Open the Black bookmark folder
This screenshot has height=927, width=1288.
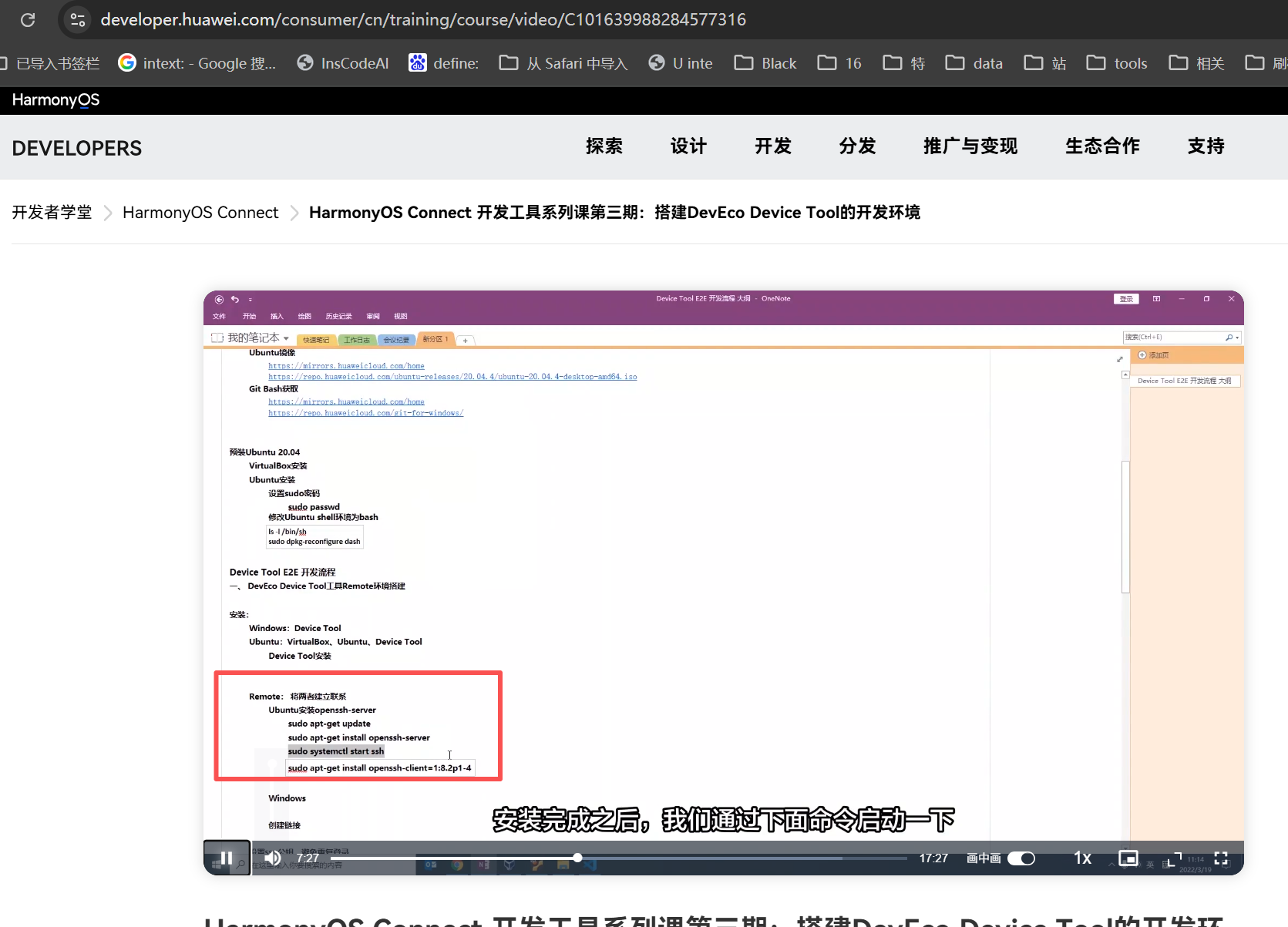(765, 63)
